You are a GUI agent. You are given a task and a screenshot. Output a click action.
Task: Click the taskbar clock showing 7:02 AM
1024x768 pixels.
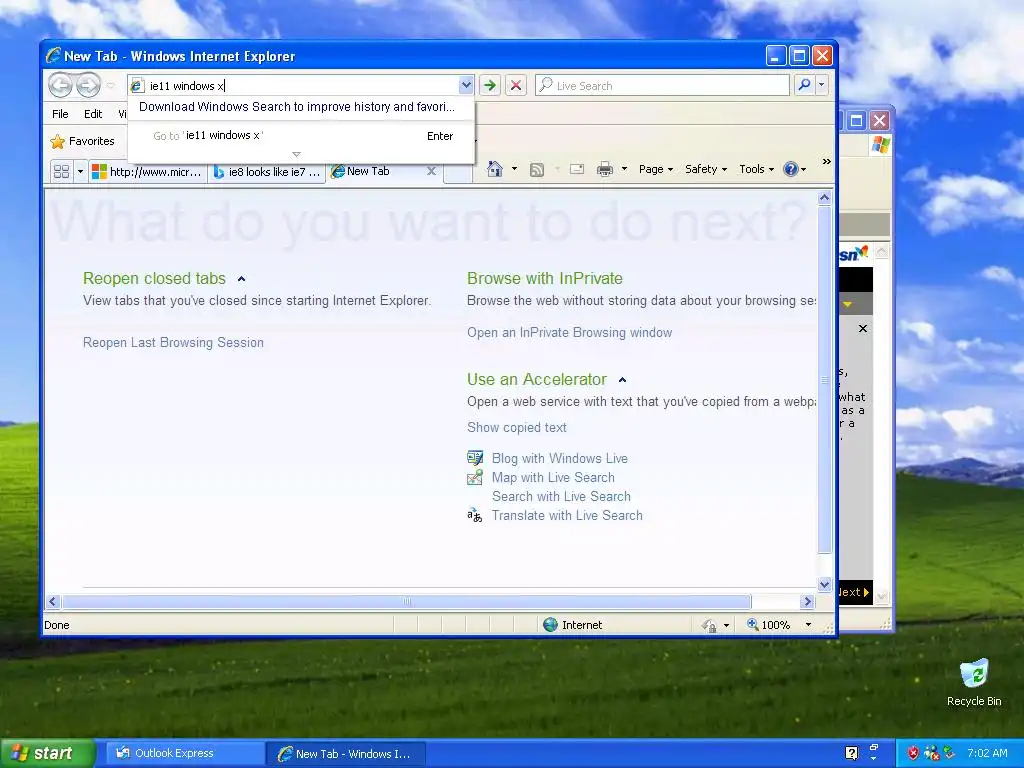click(x=987, y=753)
